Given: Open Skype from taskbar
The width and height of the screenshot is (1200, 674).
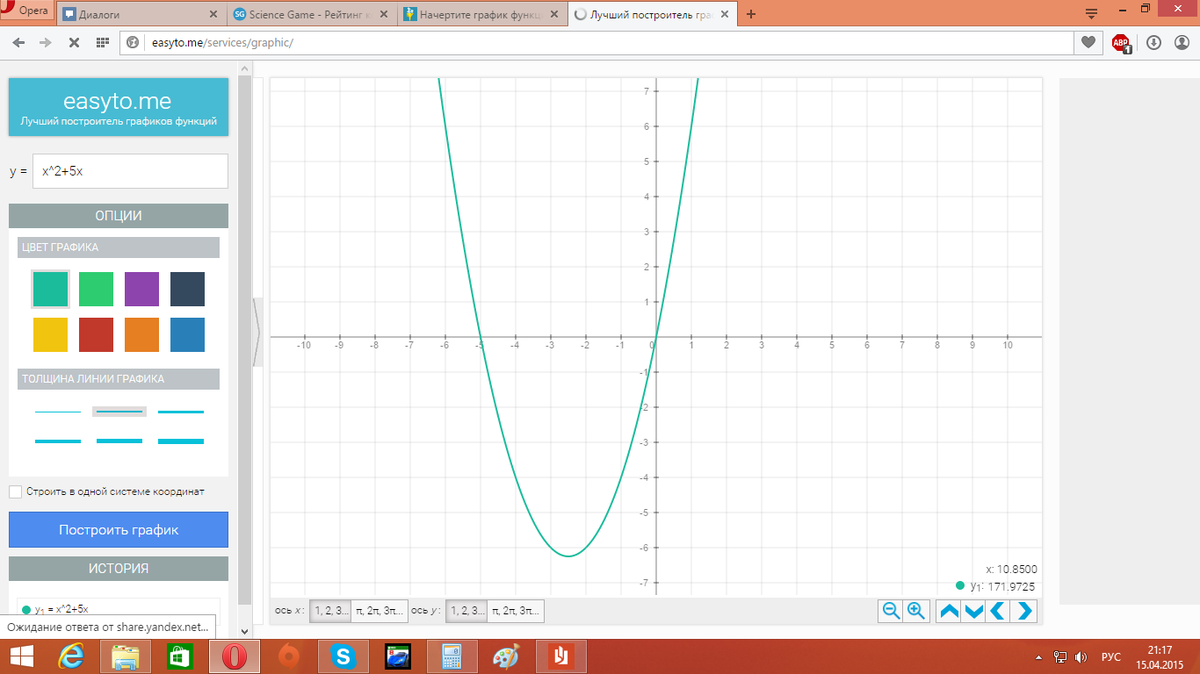Looking at the screenshot, I should 344,657.
